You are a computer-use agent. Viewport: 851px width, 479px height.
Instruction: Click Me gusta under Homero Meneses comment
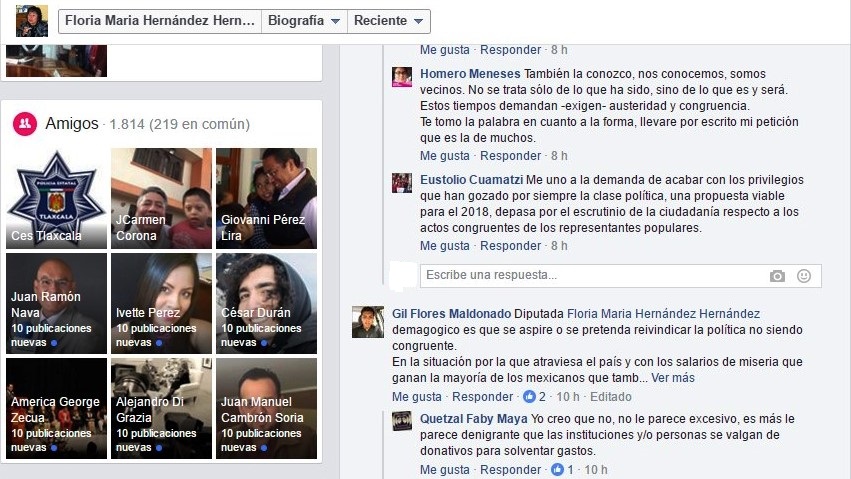click(x=444, y=156)
